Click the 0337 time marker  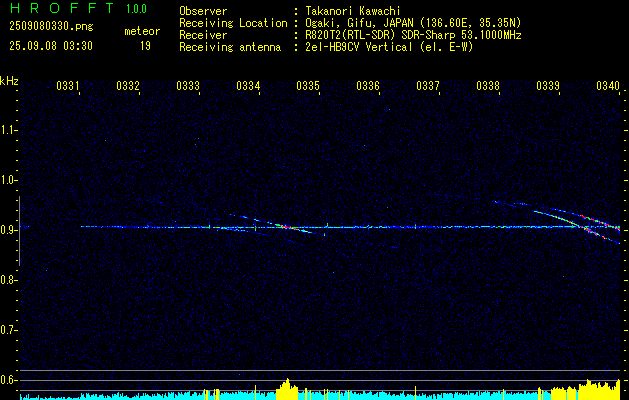point(428,85)
